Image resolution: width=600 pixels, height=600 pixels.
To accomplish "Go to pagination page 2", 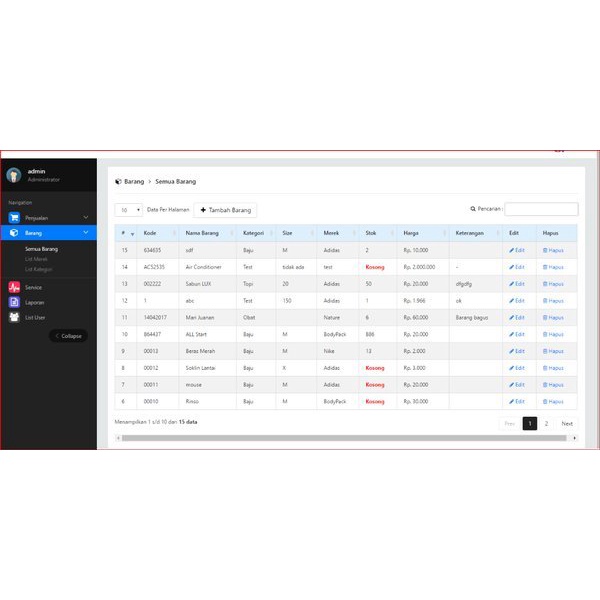I will 546,424.
